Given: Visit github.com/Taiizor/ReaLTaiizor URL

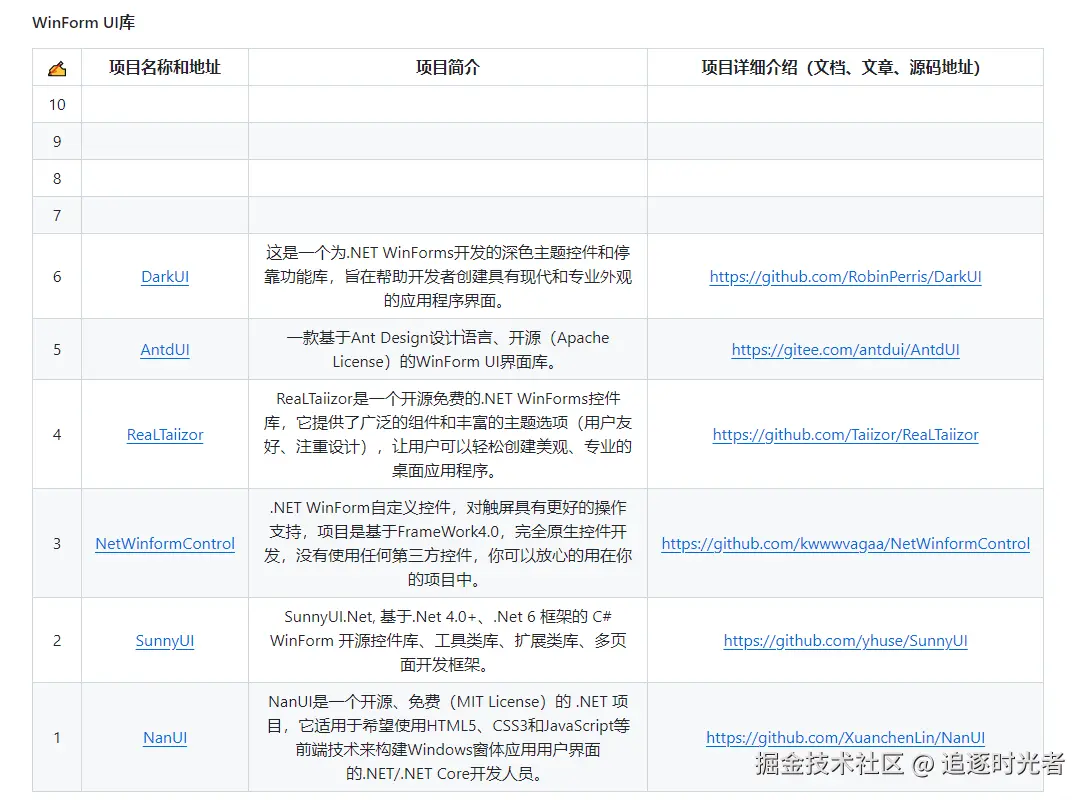Looking at the screenshot, I should (x=845, y=435).
